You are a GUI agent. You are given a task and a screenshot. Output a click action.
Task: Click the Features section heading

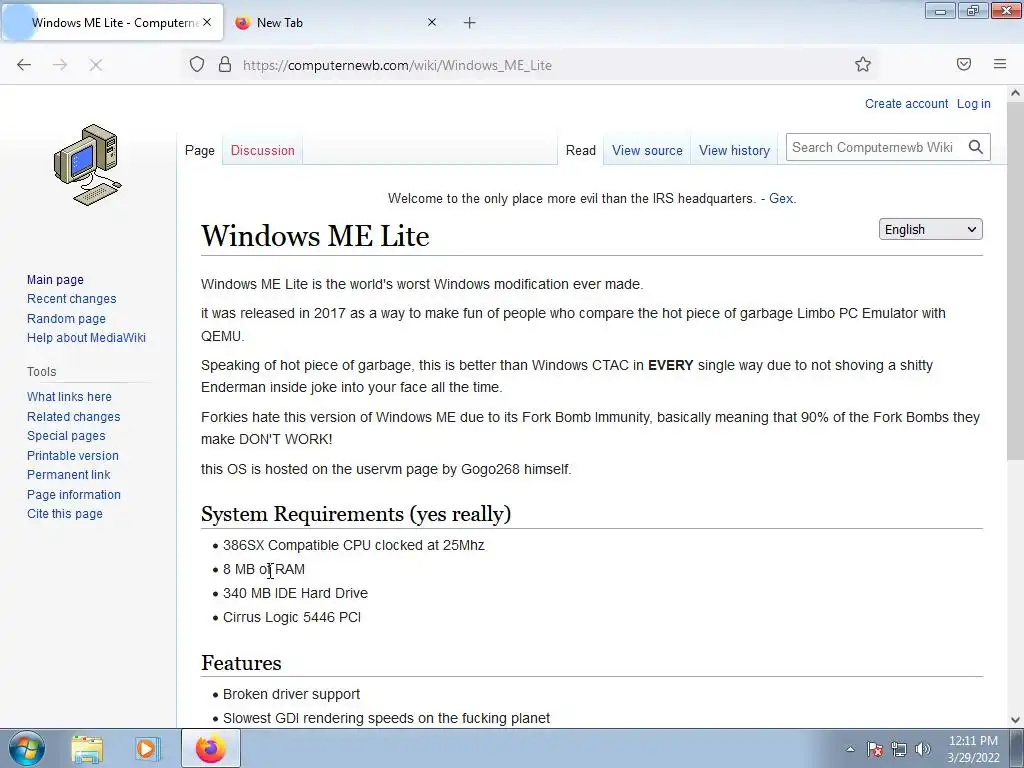point(241,663)
